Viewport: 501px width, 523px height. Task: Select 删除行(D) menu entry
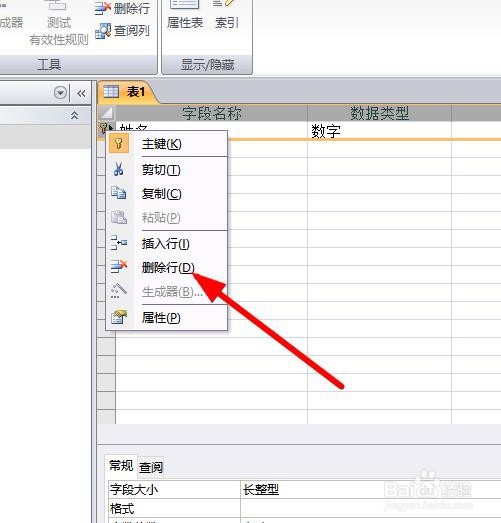click(167, 267)
